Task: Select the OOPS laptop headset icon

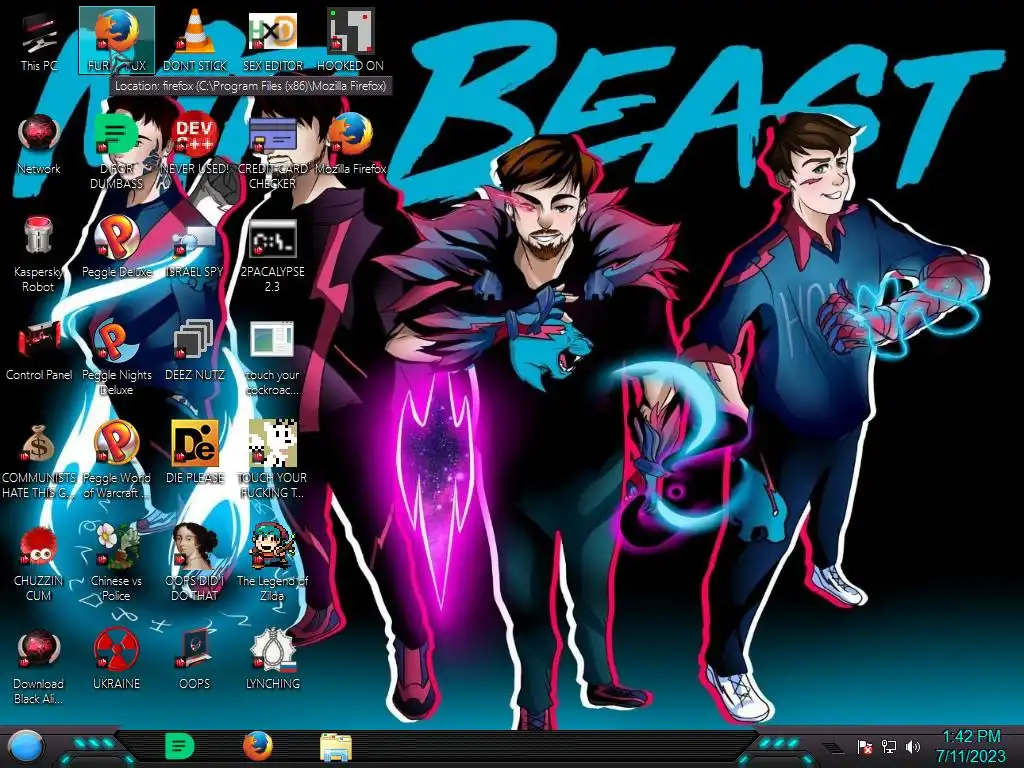Action: pyautogui.click(x=195, y=660)
